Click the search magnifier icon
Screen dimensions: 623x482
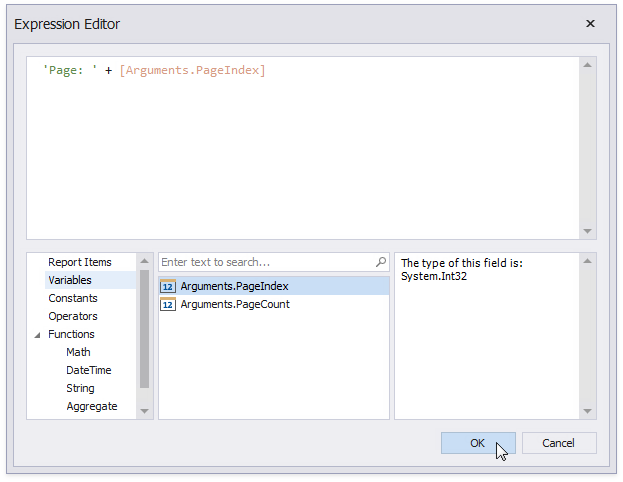click(x=381, y=262)
